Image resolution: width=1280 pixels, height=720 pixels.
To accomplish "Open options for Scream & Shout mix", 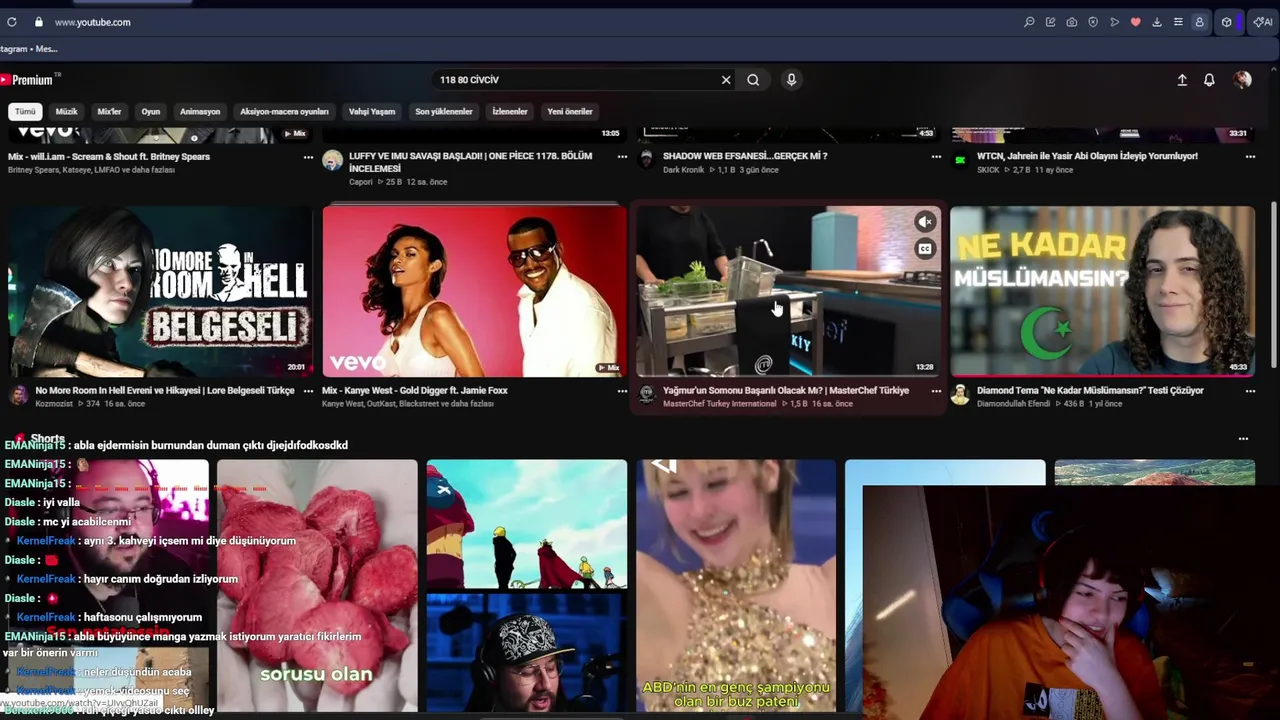I will pos(308,157).
